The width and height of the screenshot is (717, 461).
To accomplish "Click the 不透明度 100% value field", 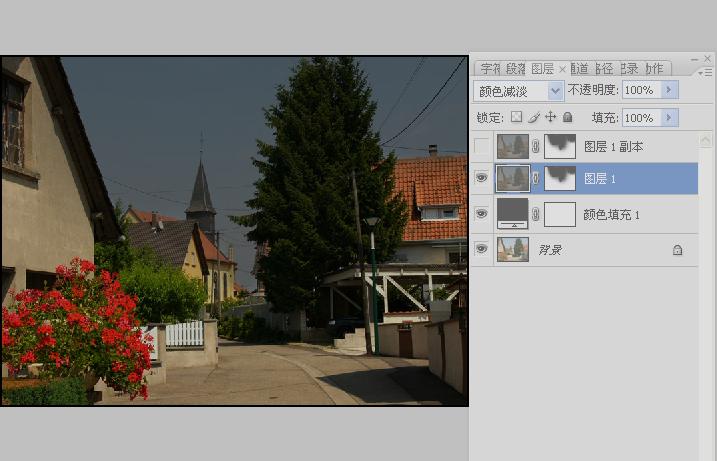I will [x=642, y=90].
